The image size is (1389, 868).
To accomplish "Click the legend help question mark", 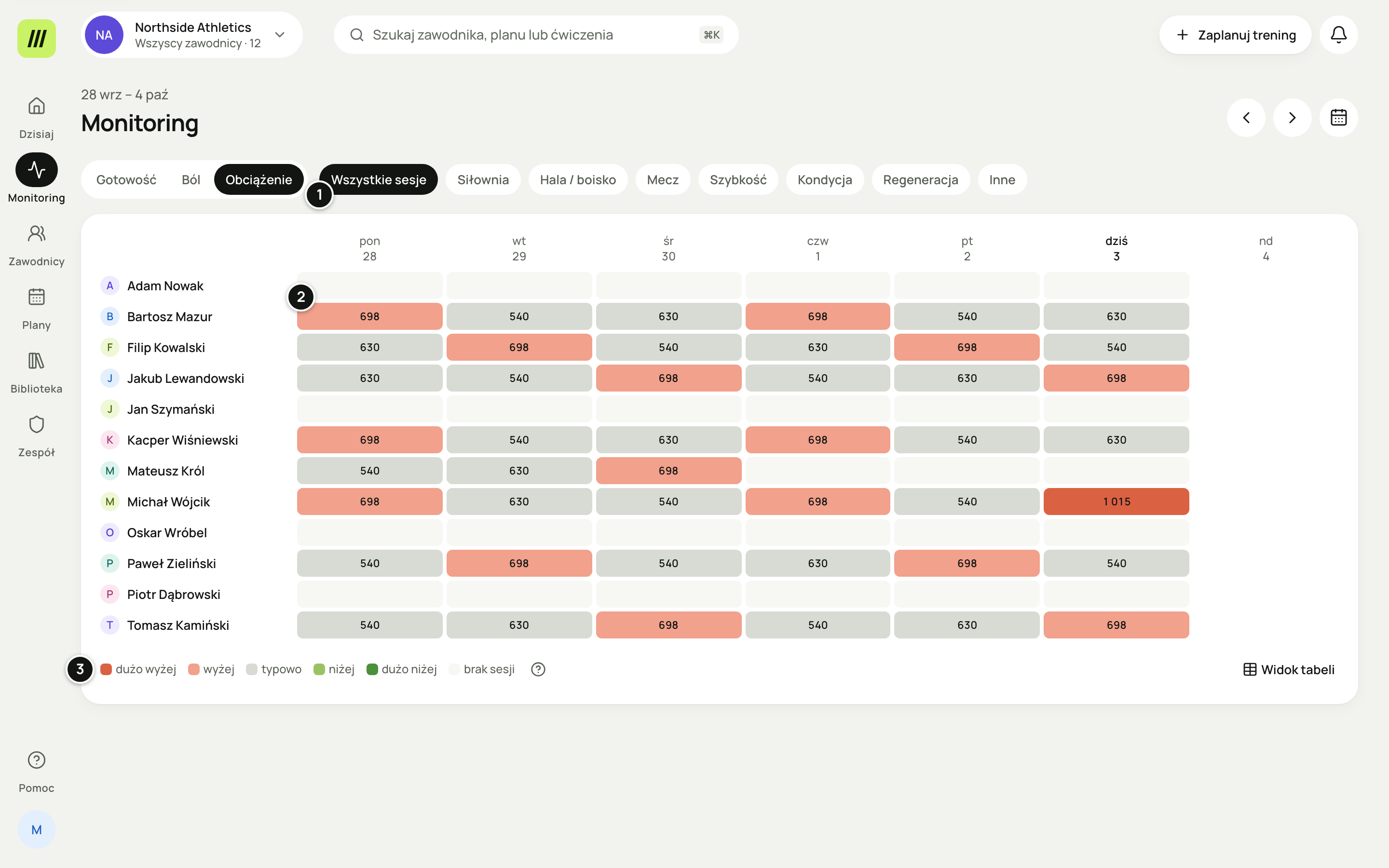I will click(x=538, y=669).
